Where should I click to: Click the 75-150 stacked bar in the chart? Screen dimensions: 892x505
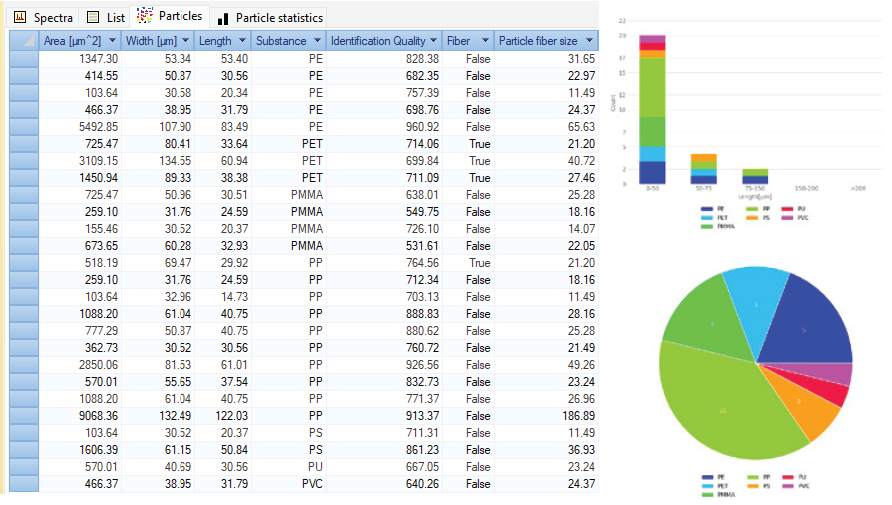click(x=755, y=176)
